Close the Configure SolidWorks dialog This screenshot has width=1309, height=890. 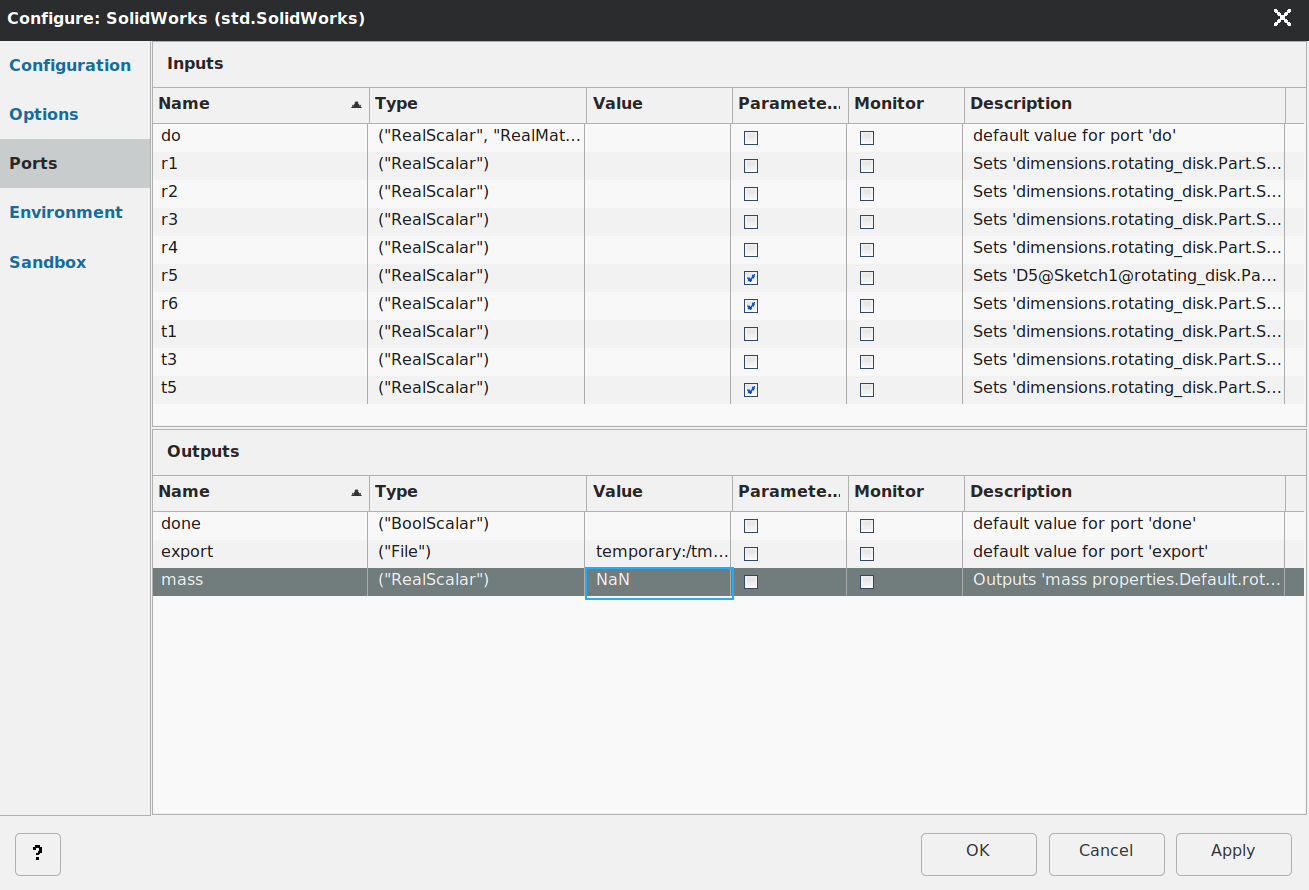point(1281,17)
